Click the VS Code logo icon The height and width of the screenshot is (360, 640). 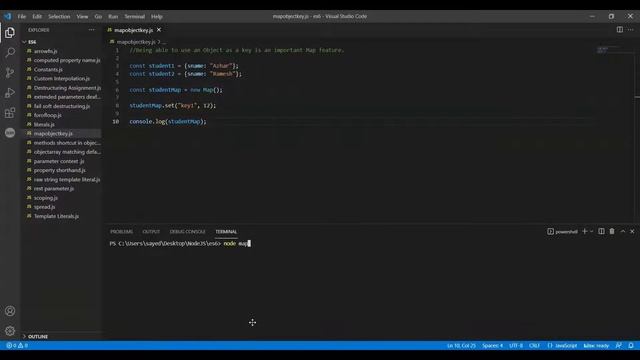[8, 16]
